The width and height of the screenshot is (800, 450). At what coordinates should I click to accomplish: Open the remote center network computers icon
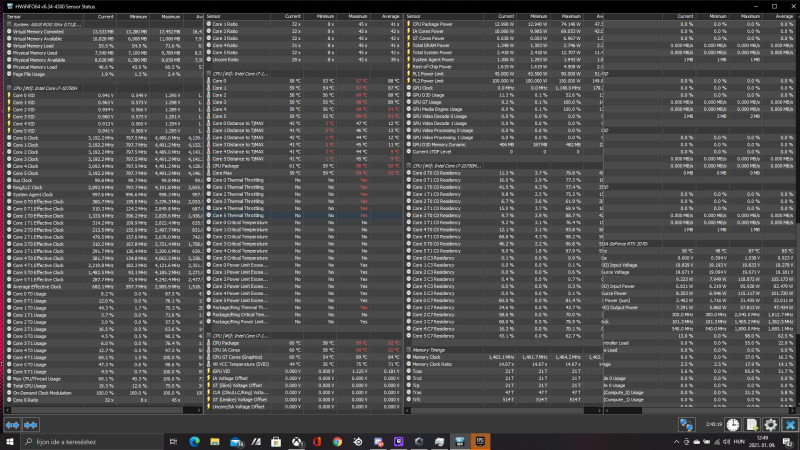click(x=686, y=424)
